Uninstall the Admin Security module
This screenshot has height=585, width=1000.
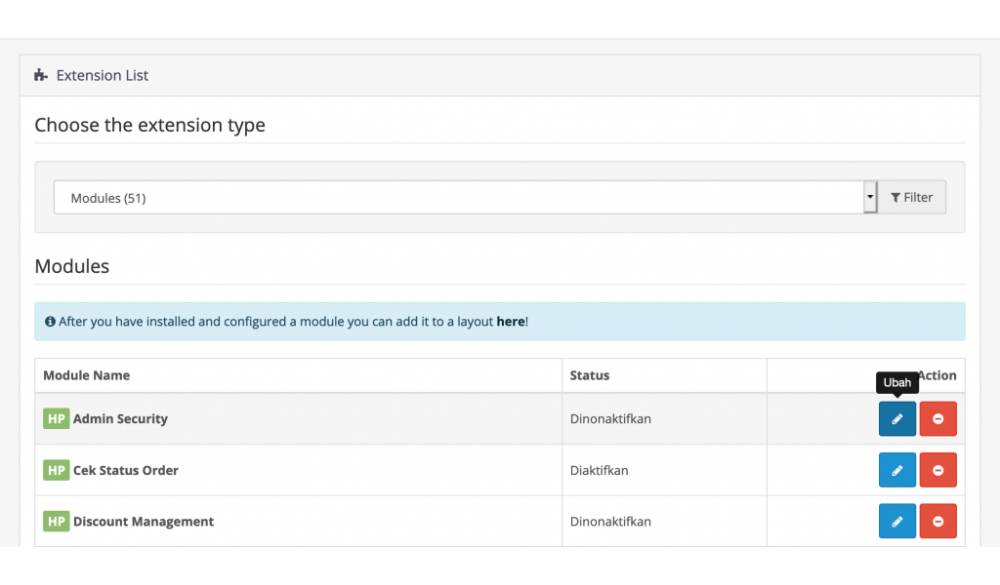coord(938,419)
